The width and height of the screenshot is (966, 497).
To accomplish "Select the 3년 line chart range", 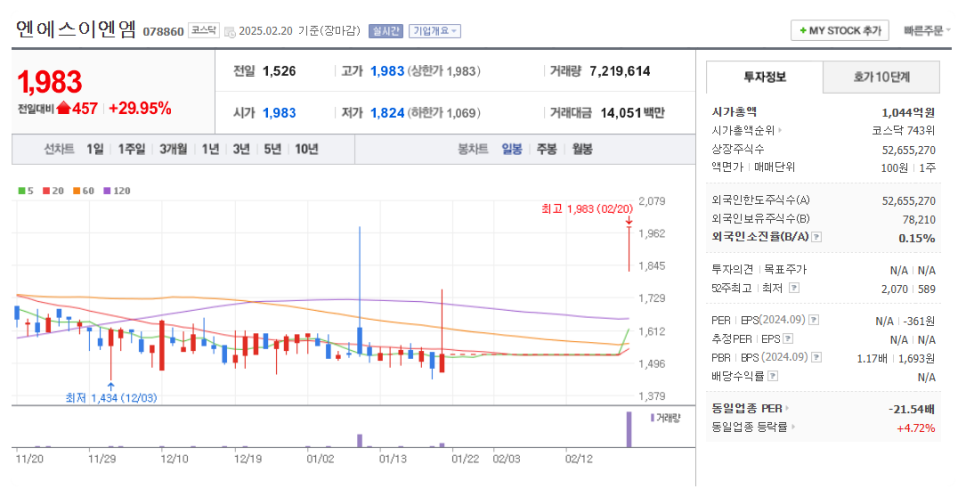I will pyautogui.click(x=242, y=149).
